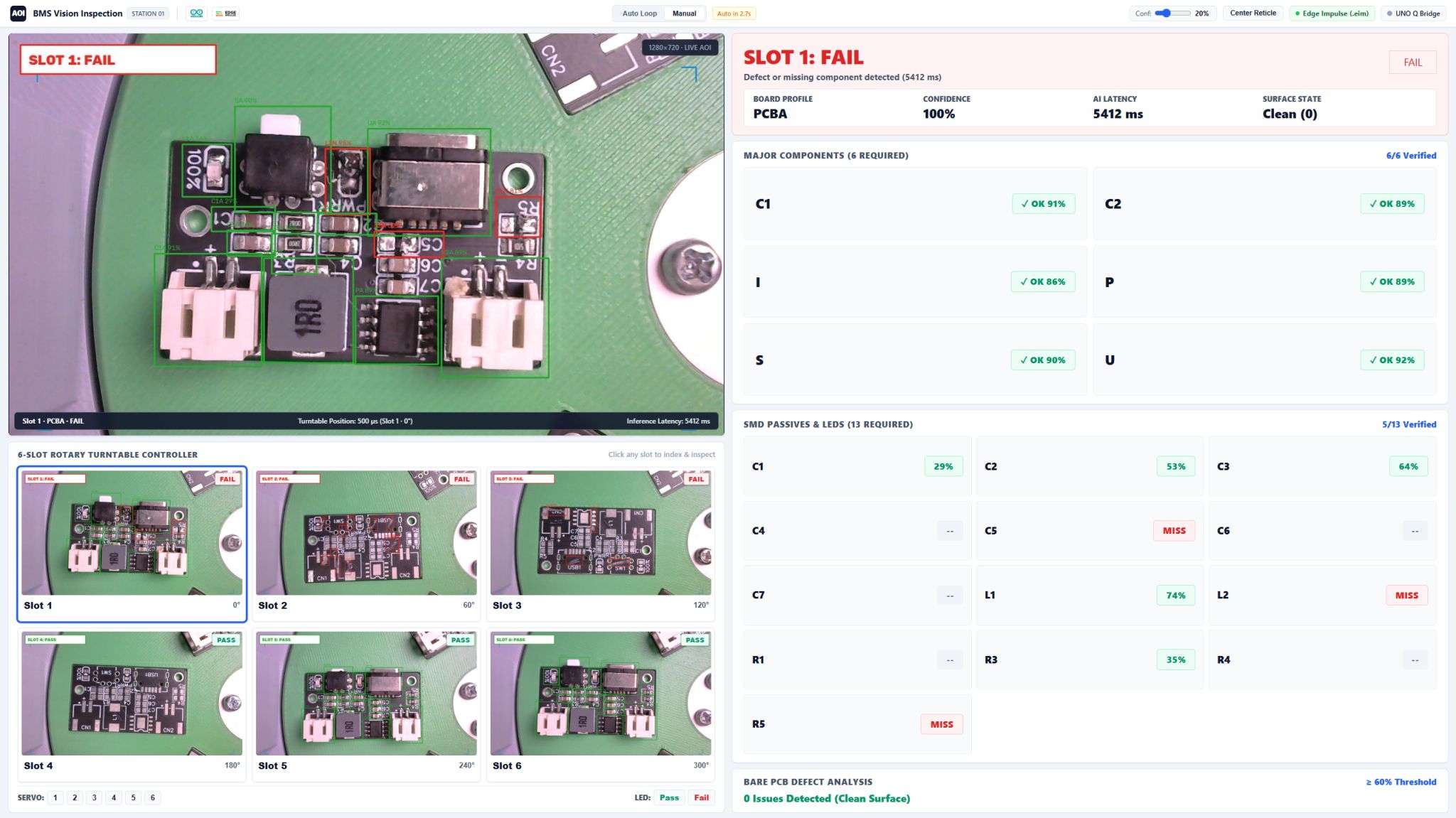Viewport: 1456px width, 818px height.
Task: Click the ≥ 60% Threshold link
Action: 1401,782
